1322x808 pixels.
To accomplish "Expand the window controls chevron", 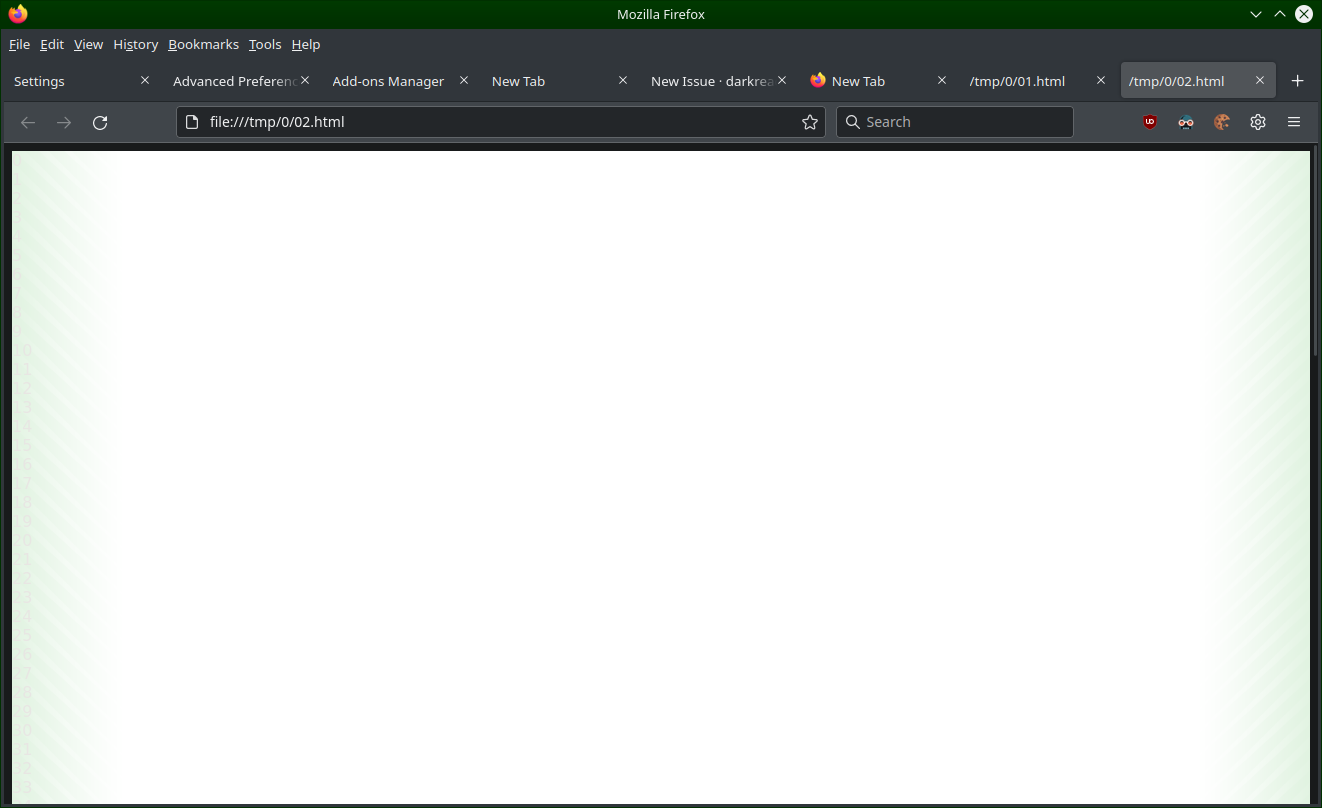I will 1255,14.
